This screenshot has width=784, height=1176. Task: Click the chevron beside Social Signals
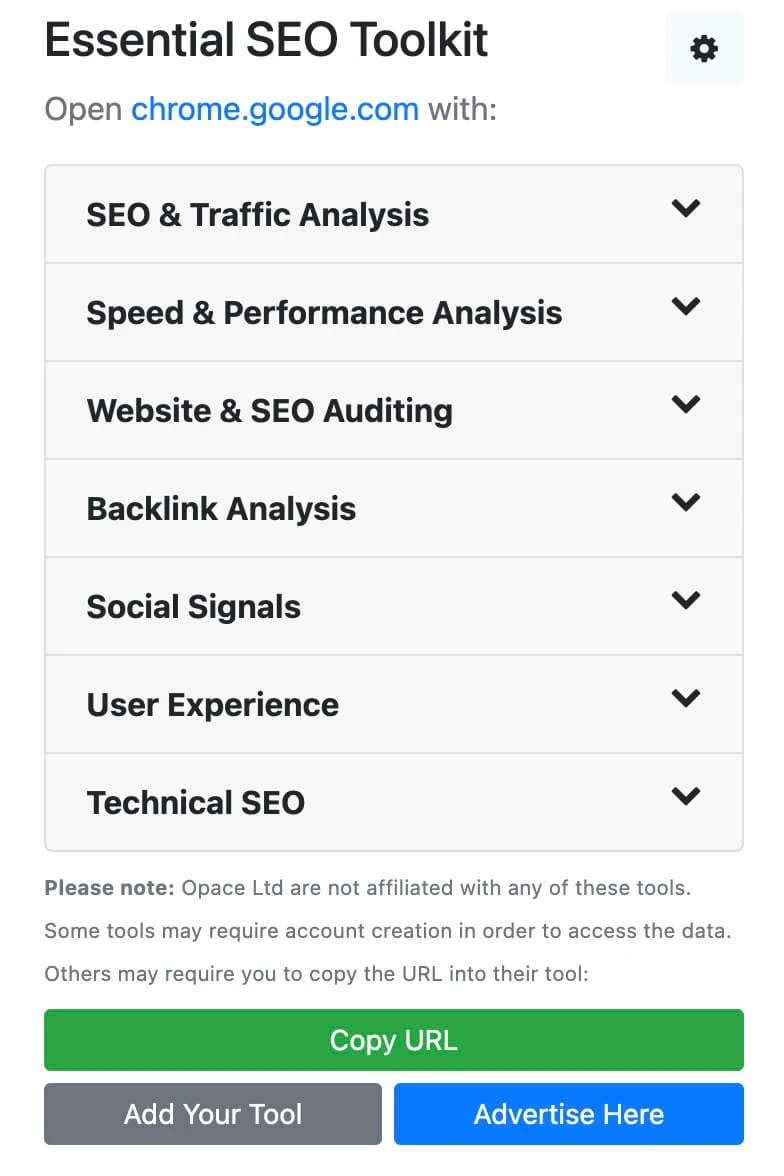686,601
